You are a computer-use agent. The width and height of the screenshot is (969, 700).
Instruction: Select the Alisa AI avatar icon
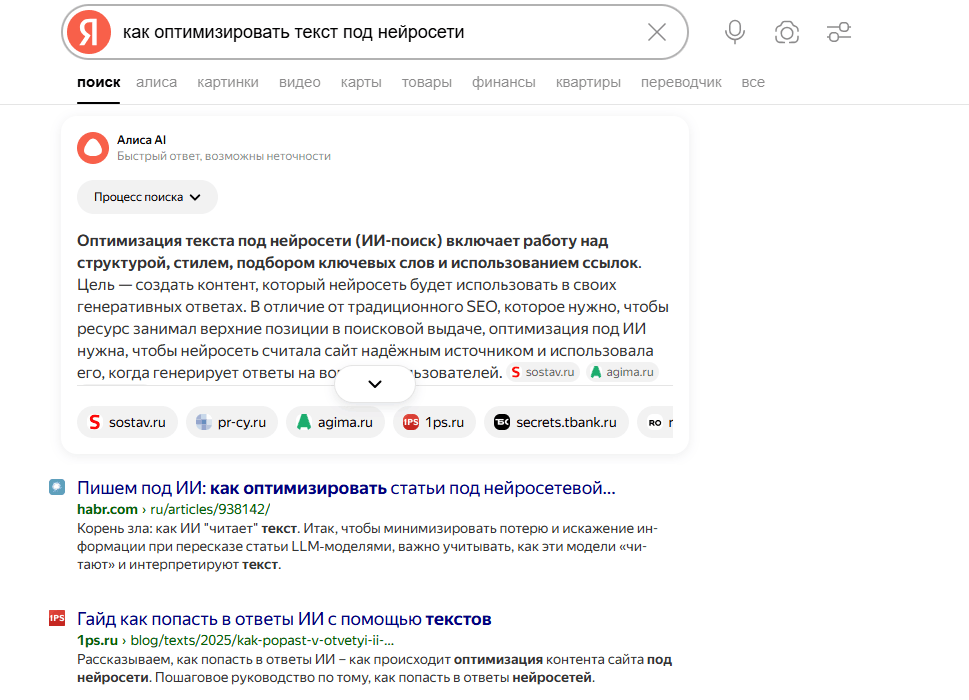[92, 147]
